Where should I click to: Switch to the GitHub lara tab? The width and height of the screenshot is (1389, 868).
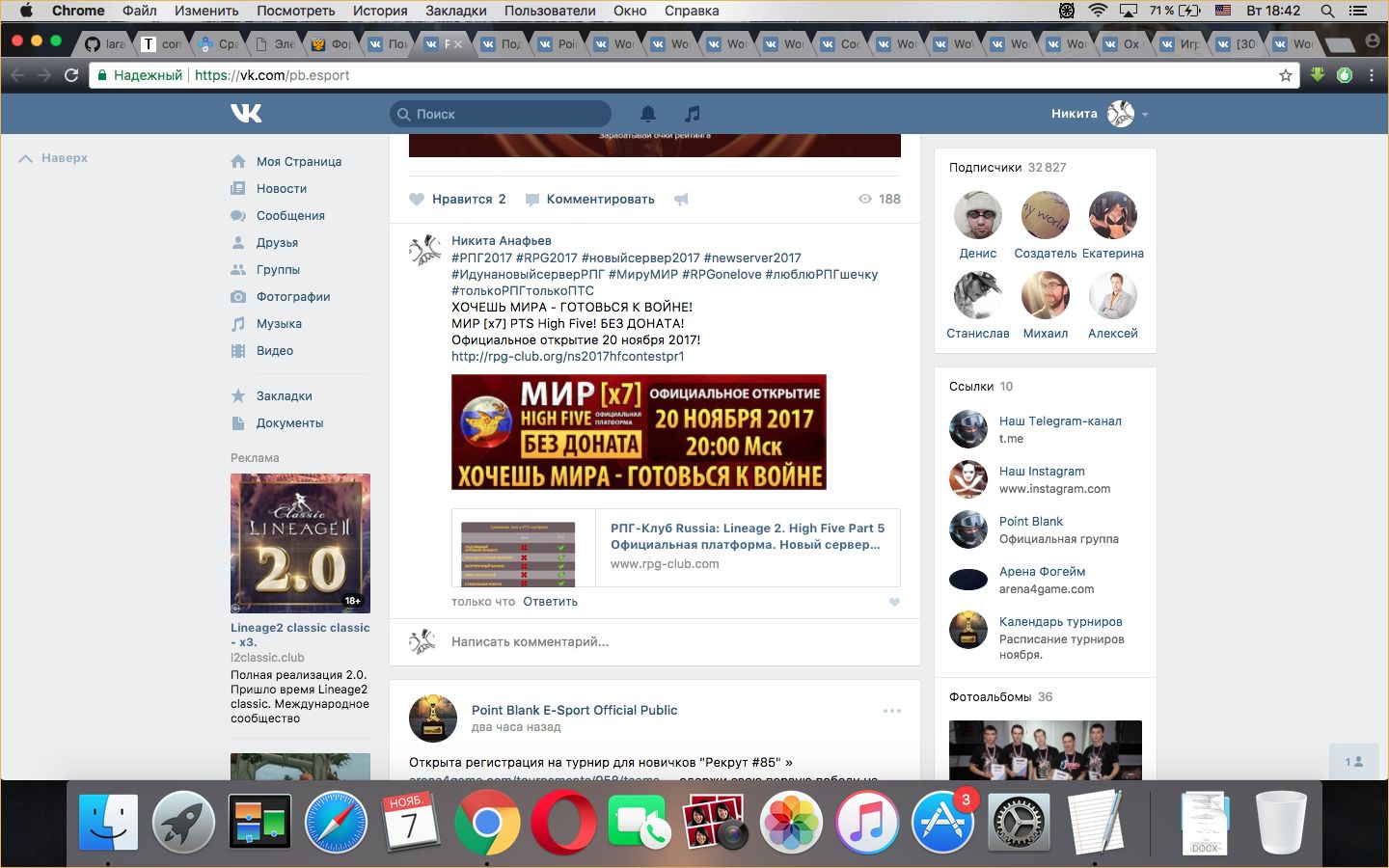pos(105,43)
